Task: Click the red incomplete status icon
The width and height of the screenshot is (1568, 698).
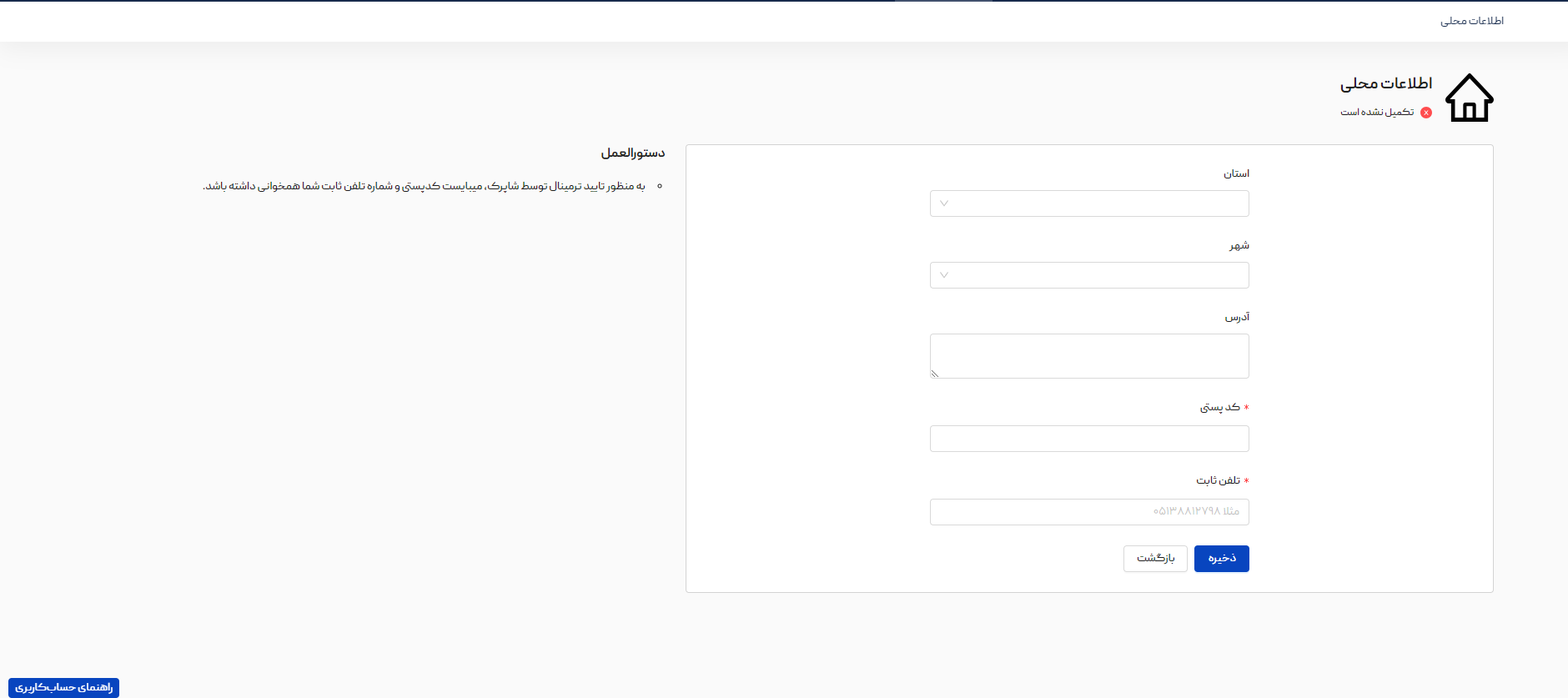Action: click(x=1426, y=113)
